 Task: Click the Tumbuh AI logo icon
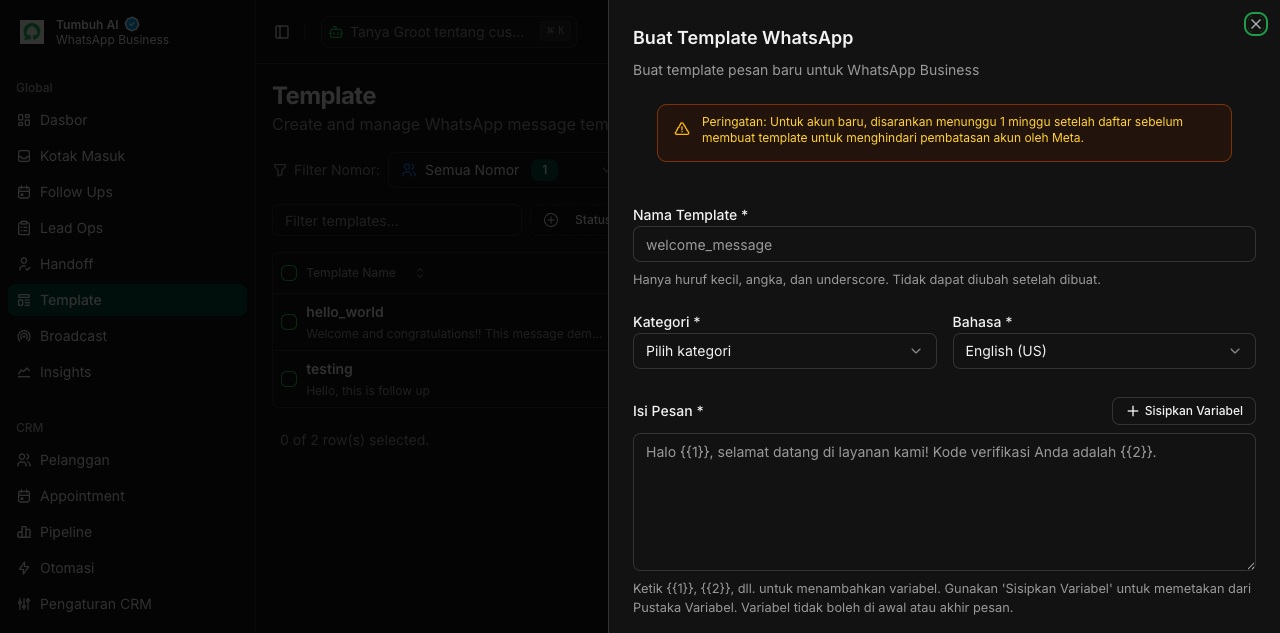[32, 32]
